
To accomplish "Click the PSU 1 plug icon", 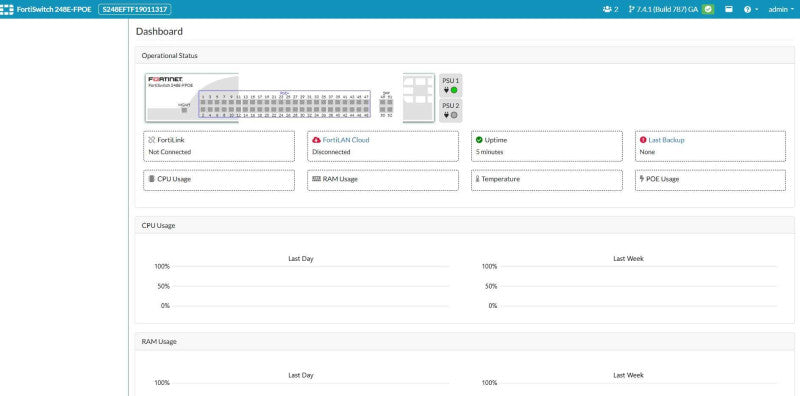I will pyautogui.click(x=446, y=90).
